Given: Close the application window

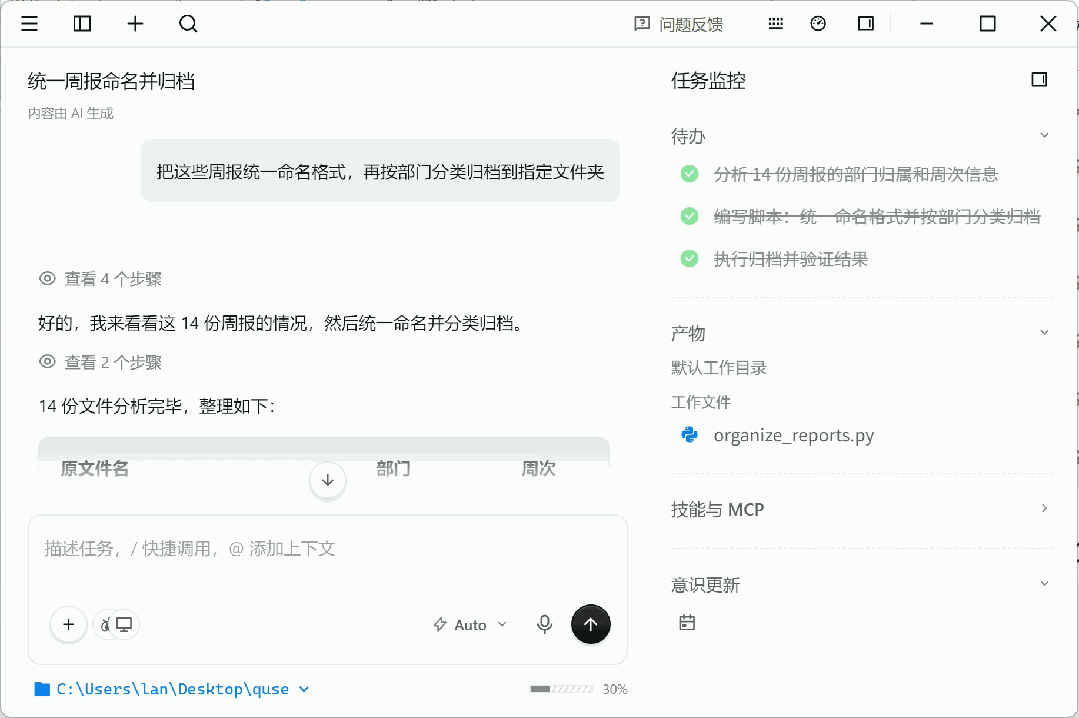Looking at the screenshot, I should 1048,24.
